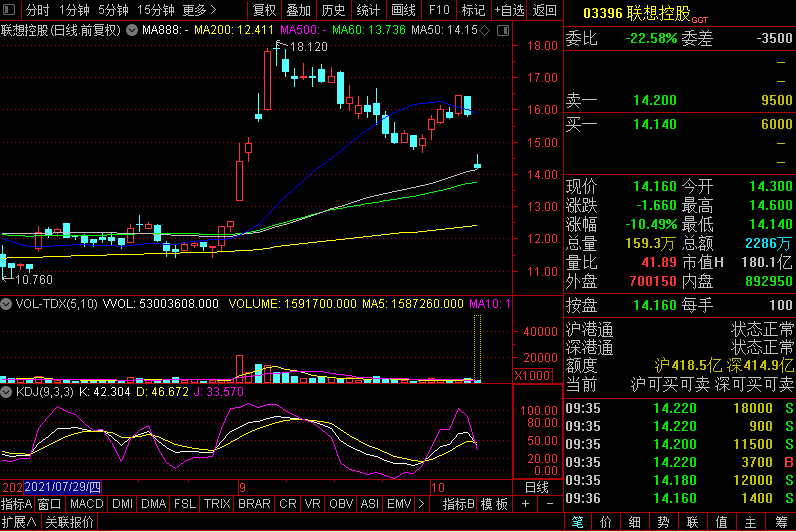Select the 15分钟 timeframe tab

(155, 10)
